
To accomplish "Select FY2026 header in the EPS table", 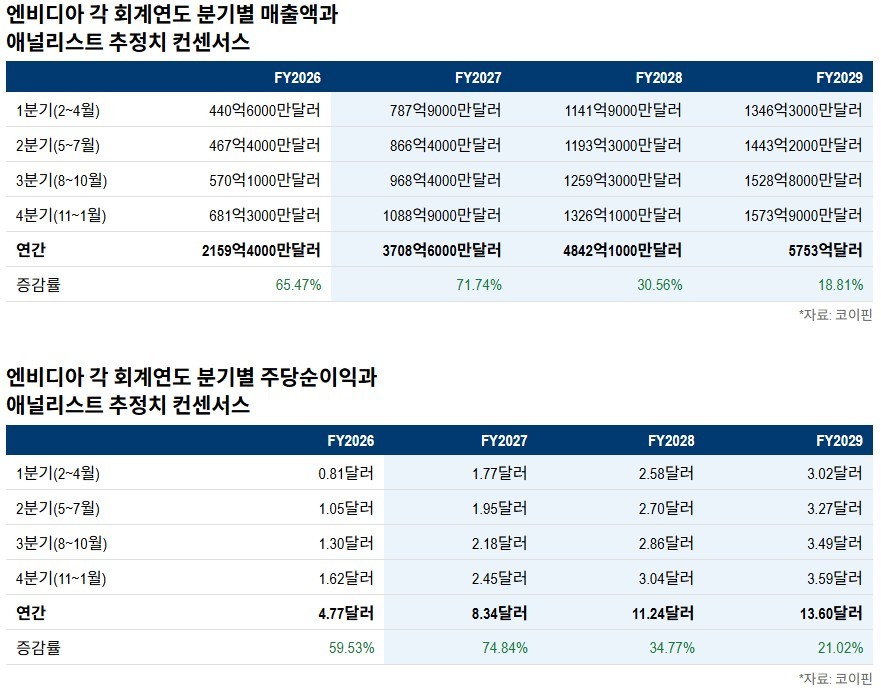I will [x=351, y=440].
